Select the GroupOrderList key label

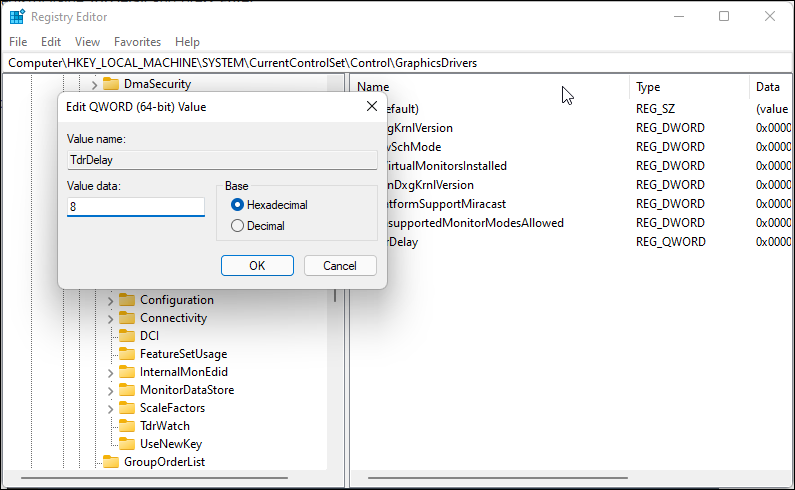(165, 462)
